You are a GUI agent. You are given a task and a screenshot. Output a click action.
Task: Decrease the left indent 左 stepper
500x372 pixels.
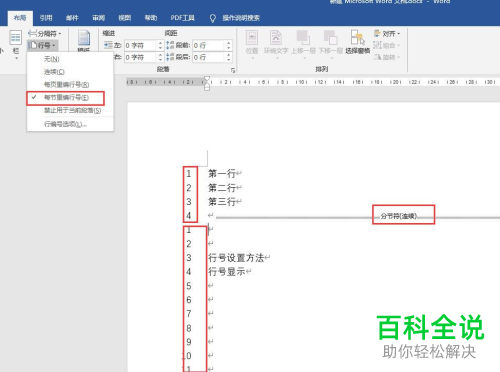[x=160, y=48]
